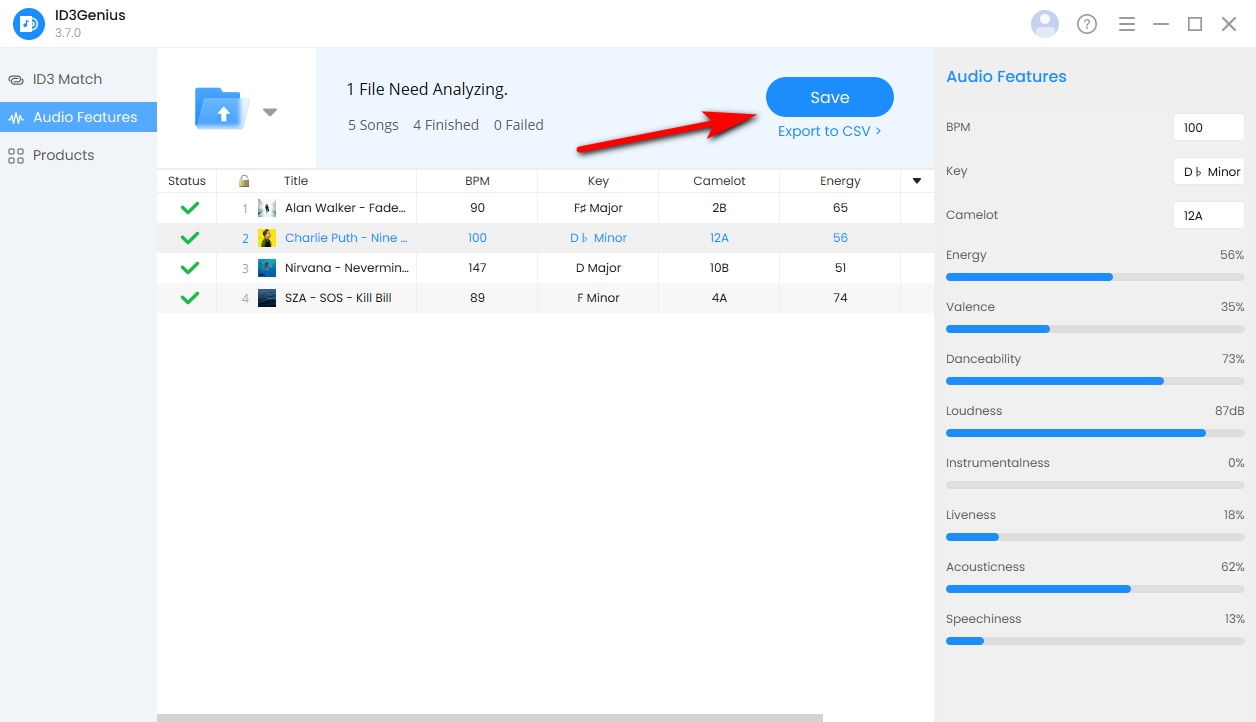Screen dimensions: 1256x722
Task: Open the hamburger menu icon
Action: click(x=1127, y=24)
